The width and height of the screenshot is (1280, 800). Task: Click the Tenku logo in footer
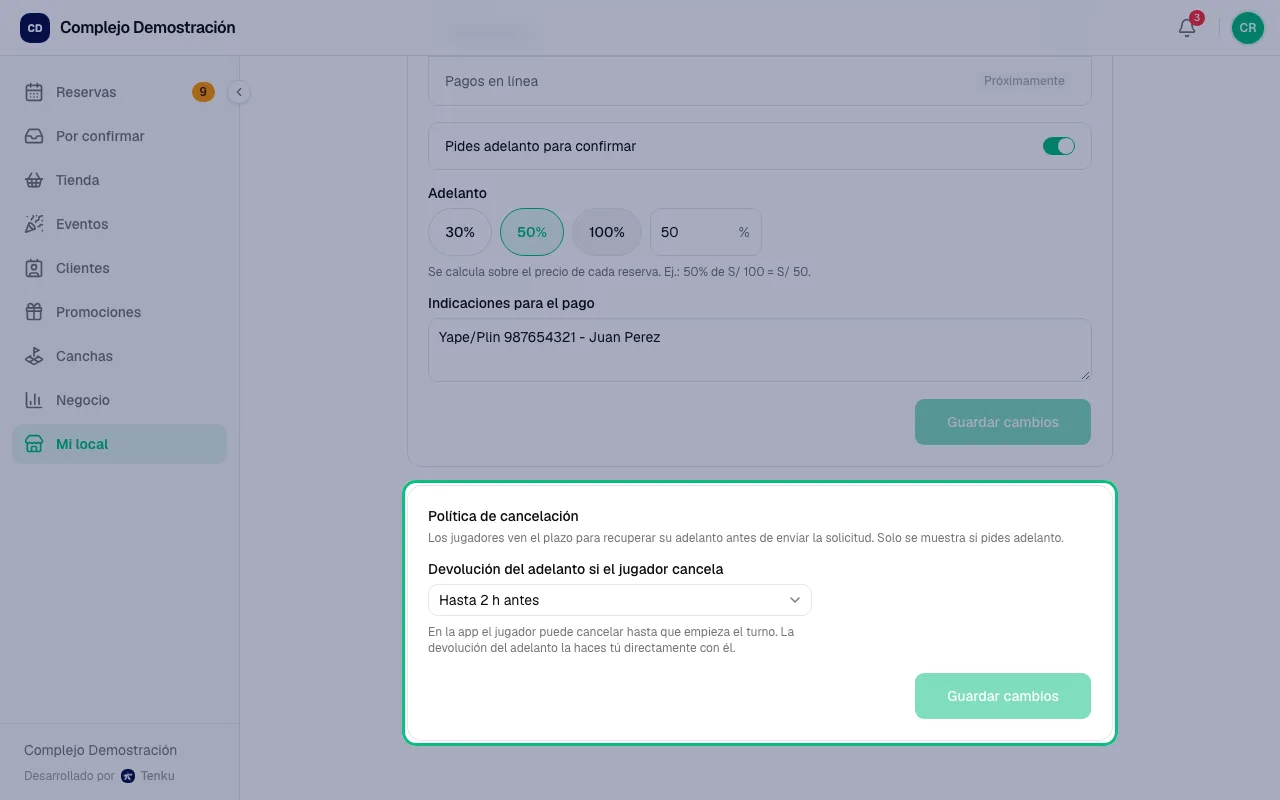[128, 776]
